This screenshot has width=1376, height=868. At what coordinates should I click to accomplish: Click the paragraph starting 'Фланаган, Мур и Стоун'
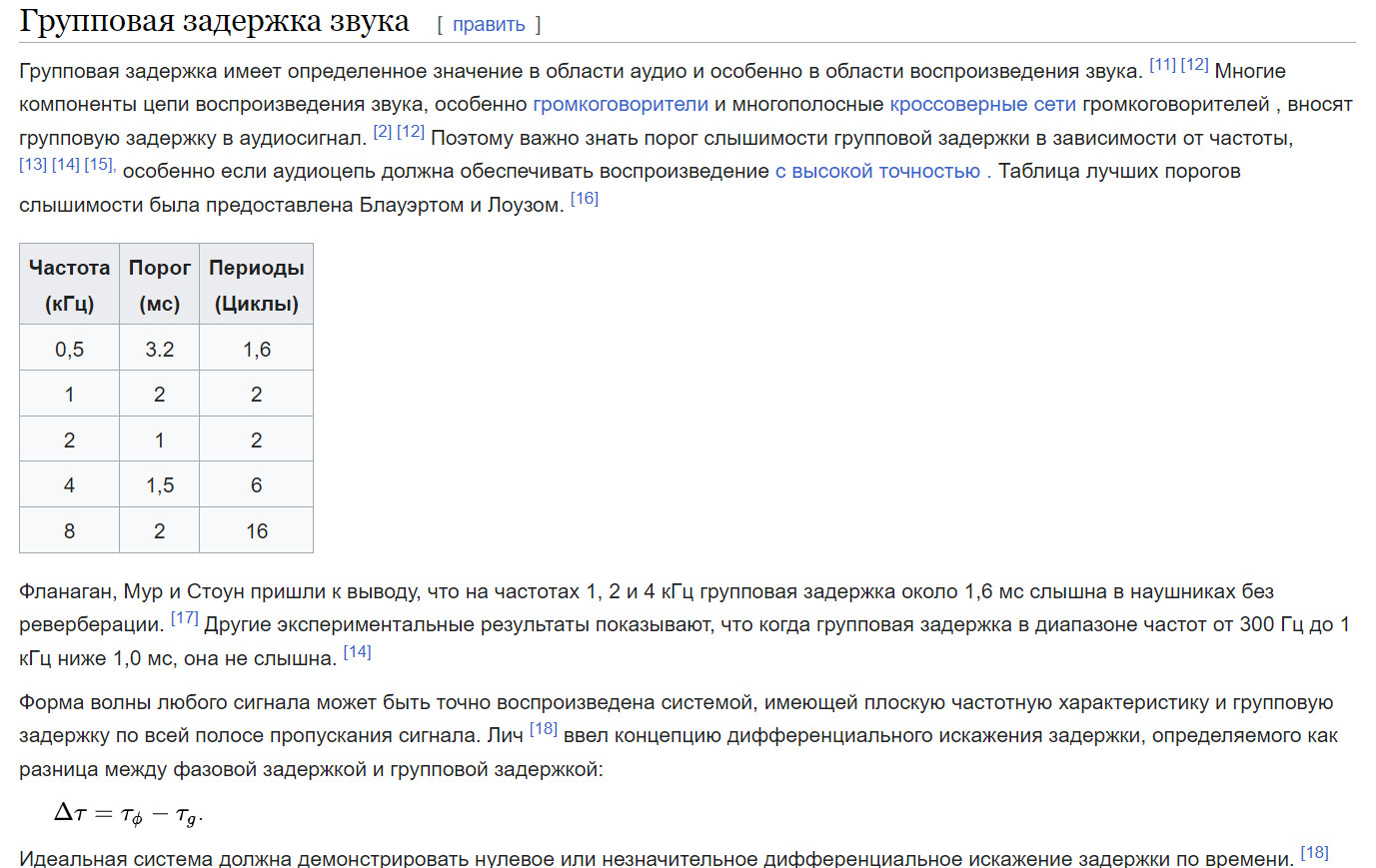click(x=686, y=624)
